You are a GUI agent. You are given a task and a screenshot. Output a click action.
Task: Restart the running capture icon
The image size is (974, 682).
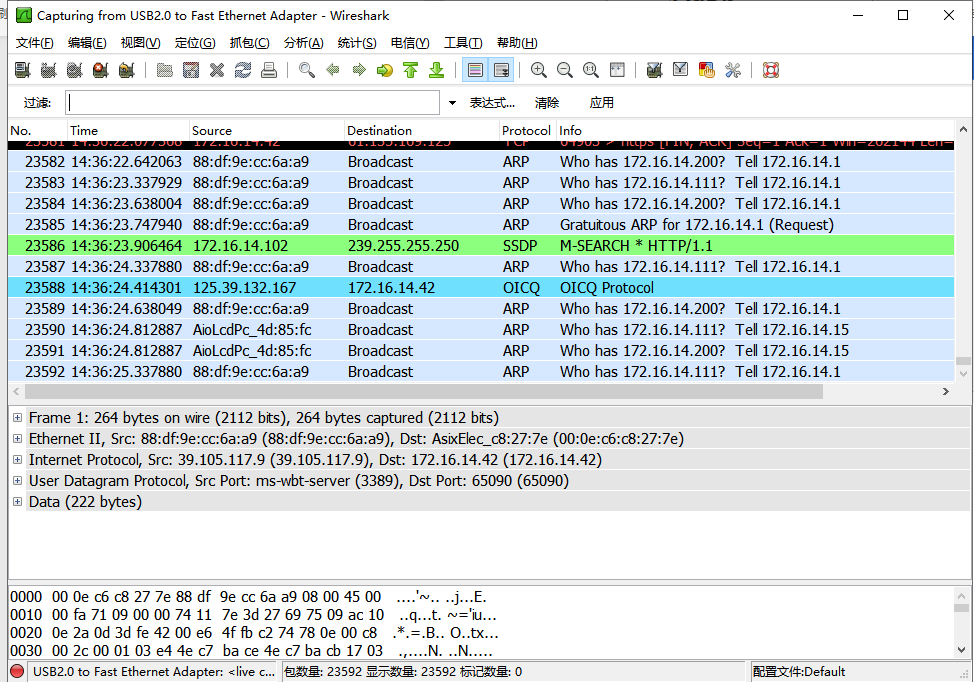127,70
